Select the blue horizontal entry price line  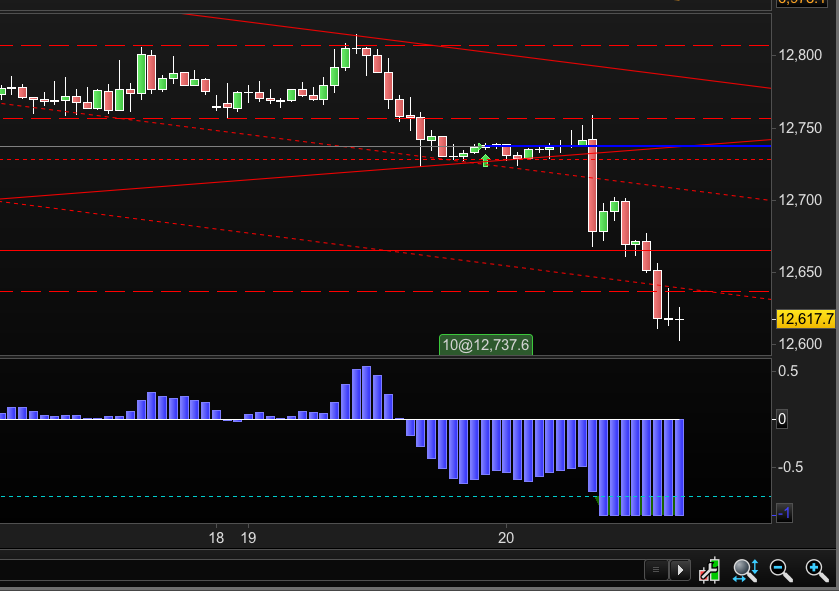(x=626, y=145)
